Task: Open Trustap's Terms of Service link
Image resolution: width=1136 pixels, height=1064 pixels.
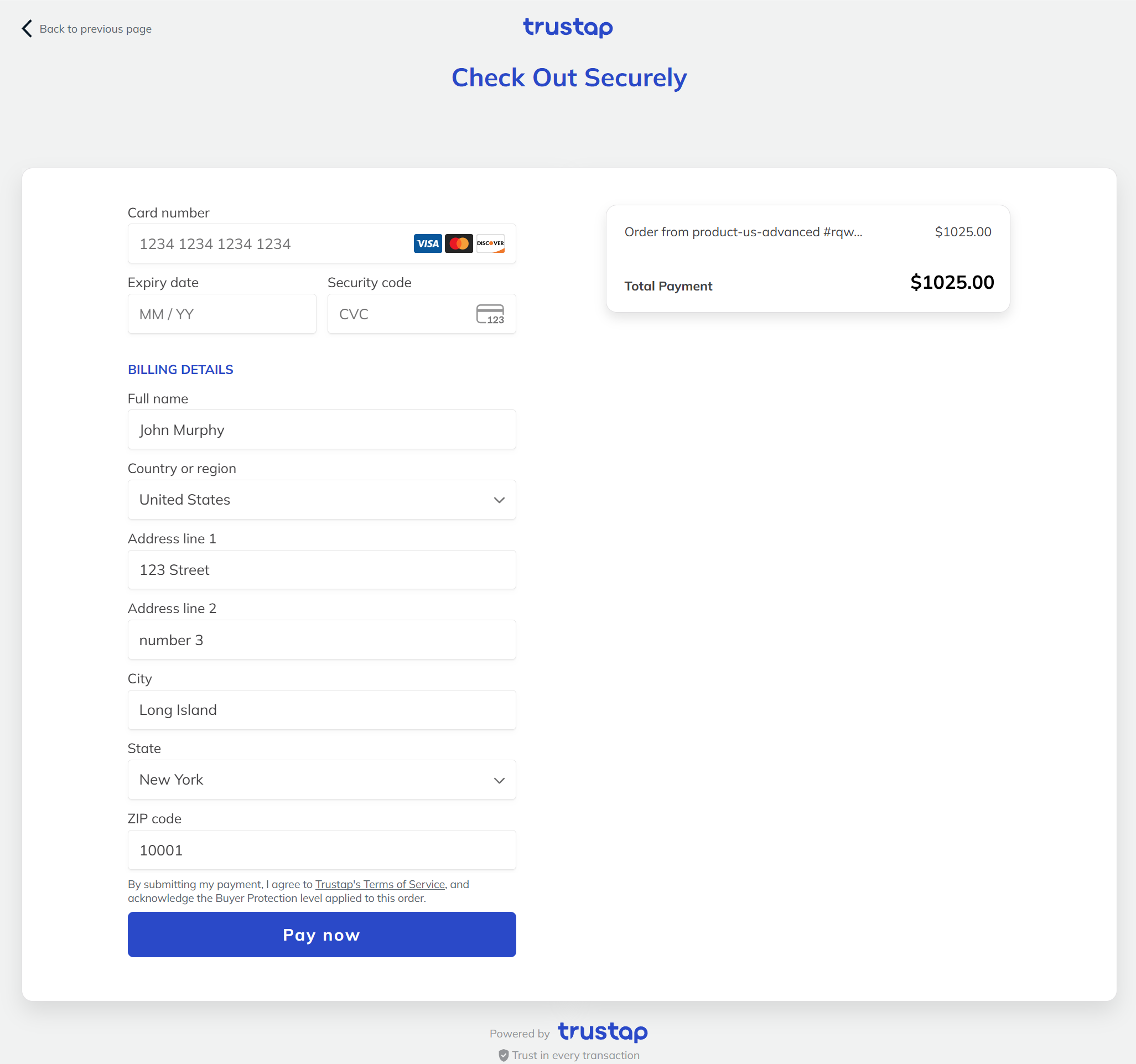Action: click(x=380, y=884)
